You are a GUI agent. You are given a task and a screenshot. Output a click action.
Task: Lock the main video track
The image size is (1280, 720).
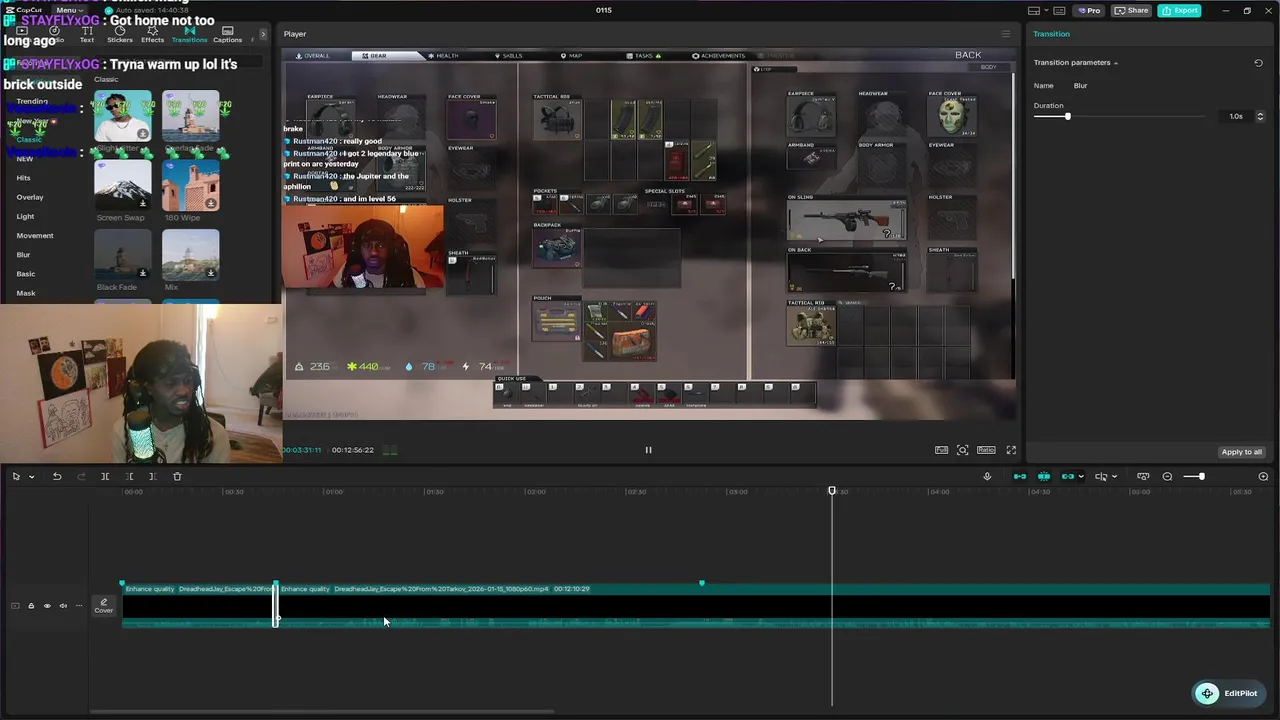point(31,606)
